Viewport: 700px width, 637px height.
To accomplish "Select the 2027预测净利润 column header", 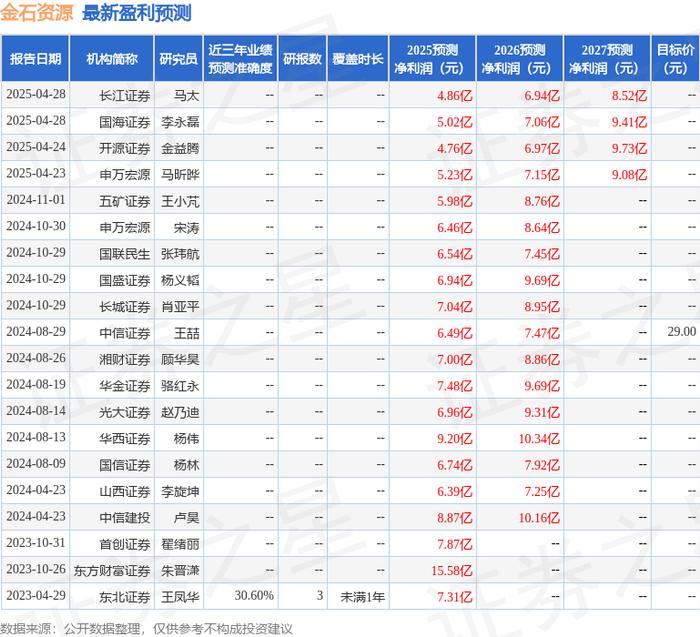I will click(x=607, y=58).
